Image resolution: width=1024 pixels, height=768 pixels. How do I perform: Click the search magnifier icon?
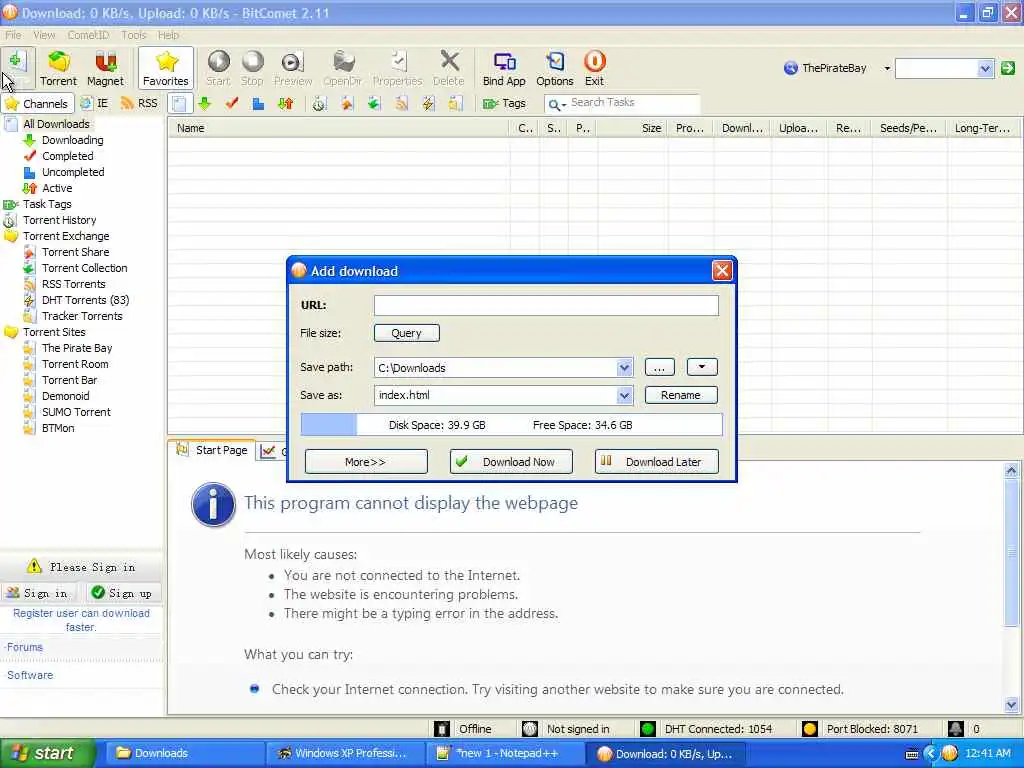coord(554,104)
